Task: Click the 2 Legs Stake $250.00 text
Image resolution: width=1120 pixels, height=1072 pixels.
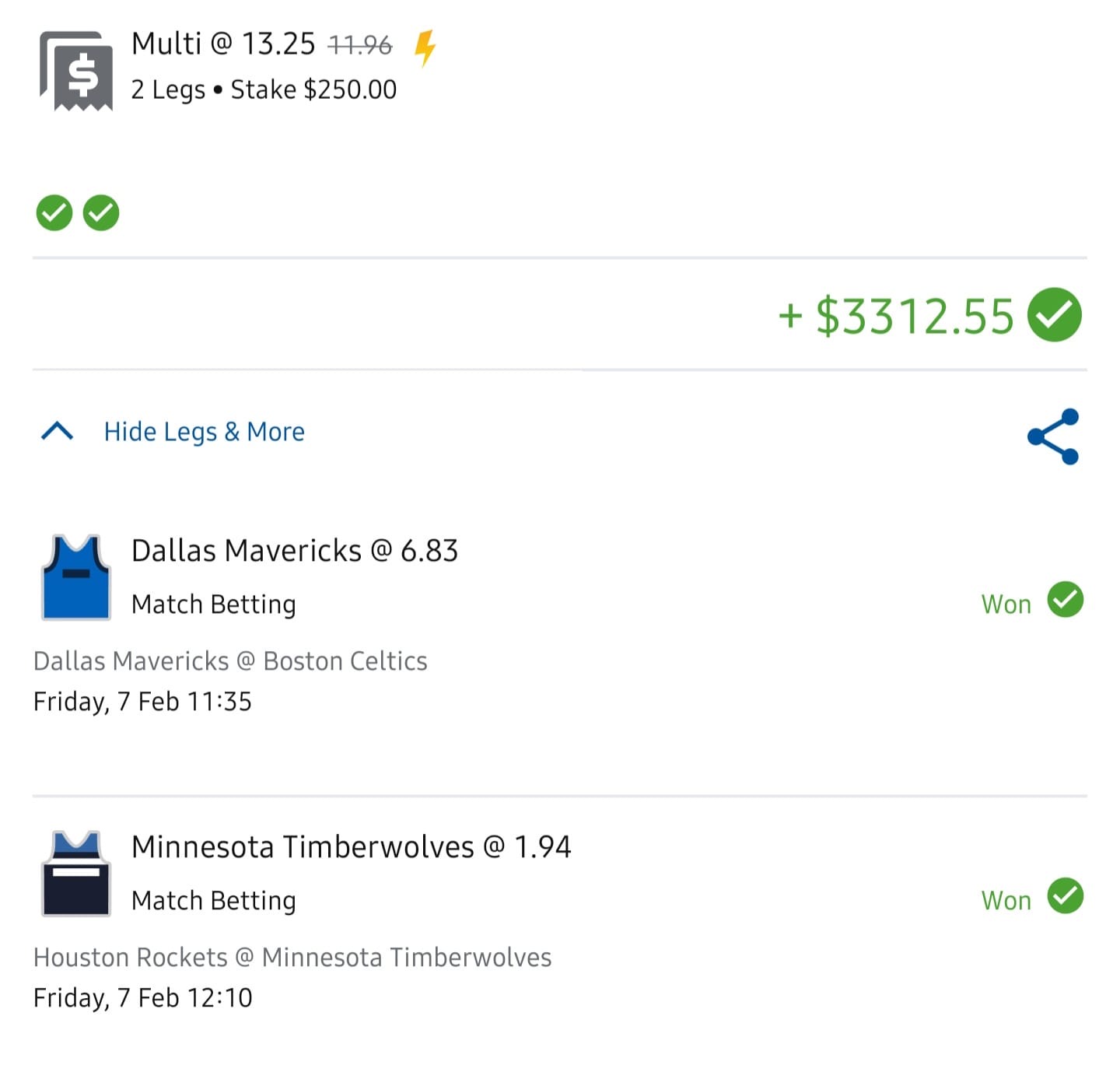Action: point(264,90)
